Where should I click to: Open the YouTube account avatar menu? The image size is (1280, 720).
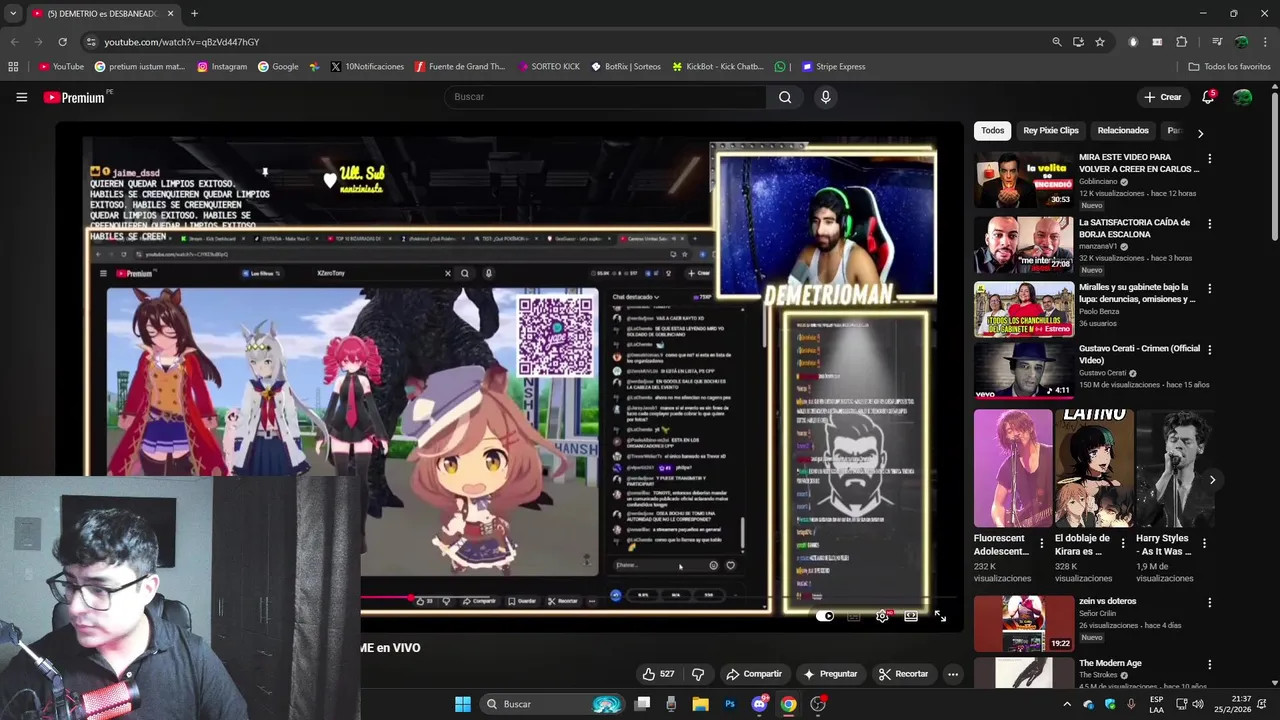[1242, 97]
